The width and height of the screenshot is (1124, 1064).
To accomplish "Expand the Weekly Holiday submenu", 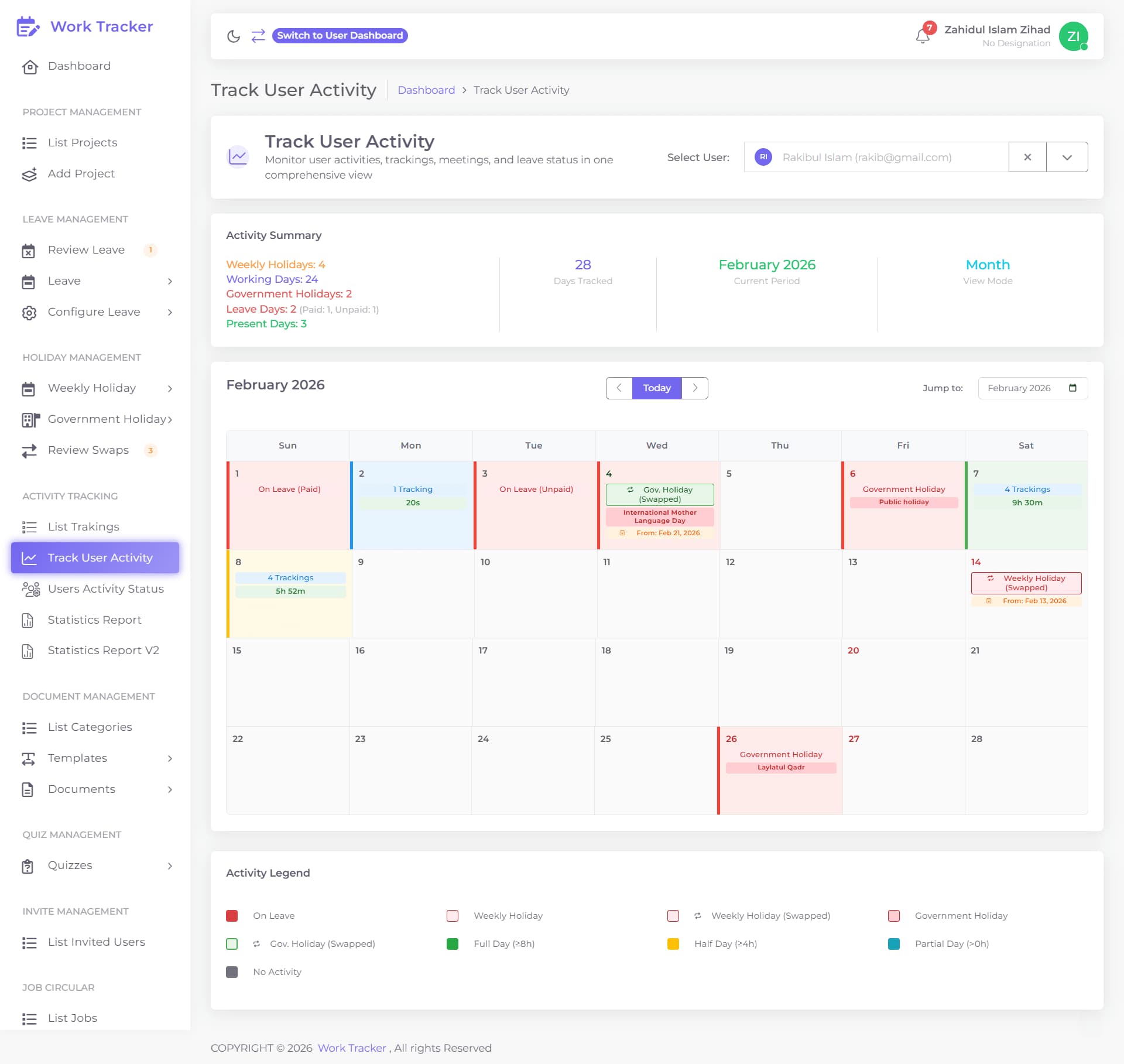I will 170,389.
